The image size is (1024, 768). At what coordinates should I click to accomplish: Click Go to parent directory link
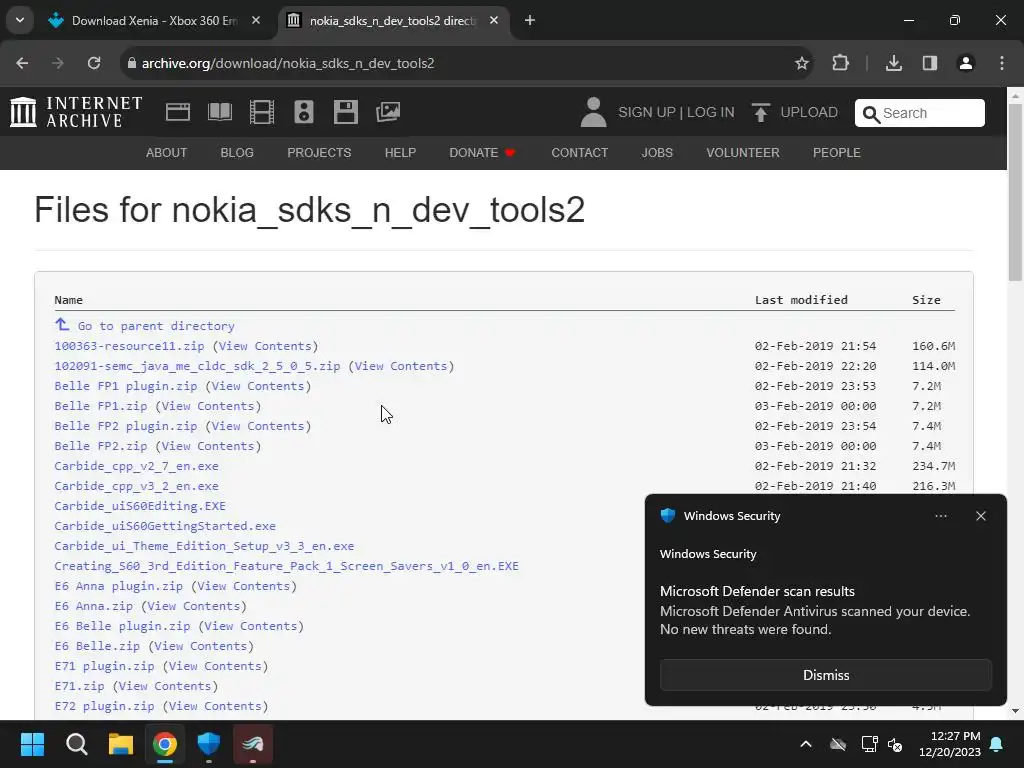pos(155,326)
